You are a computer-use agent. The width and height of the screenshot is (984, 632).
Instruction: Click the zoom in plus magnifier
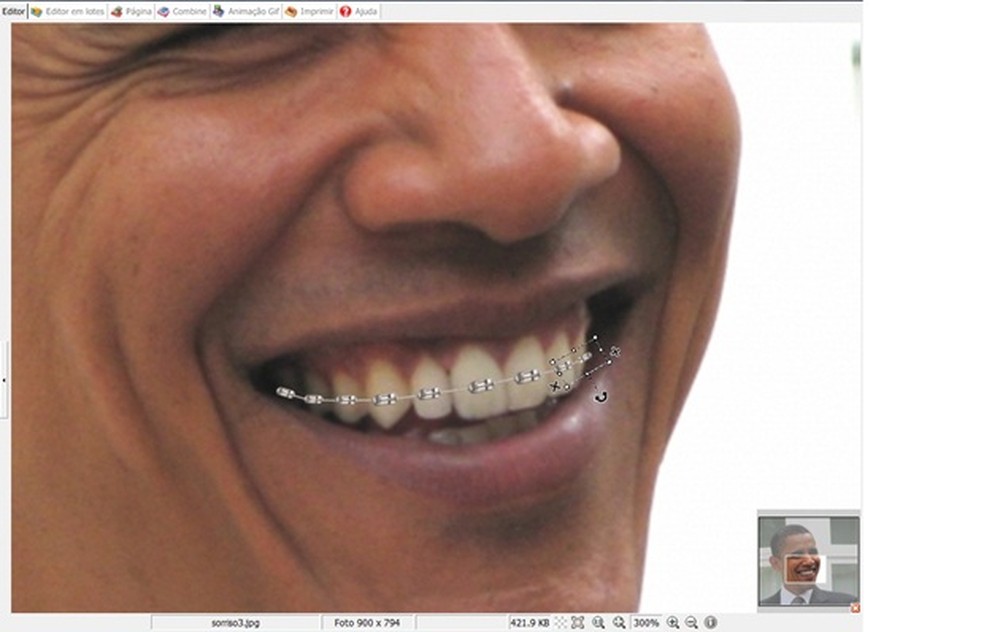tap(673, 623)
